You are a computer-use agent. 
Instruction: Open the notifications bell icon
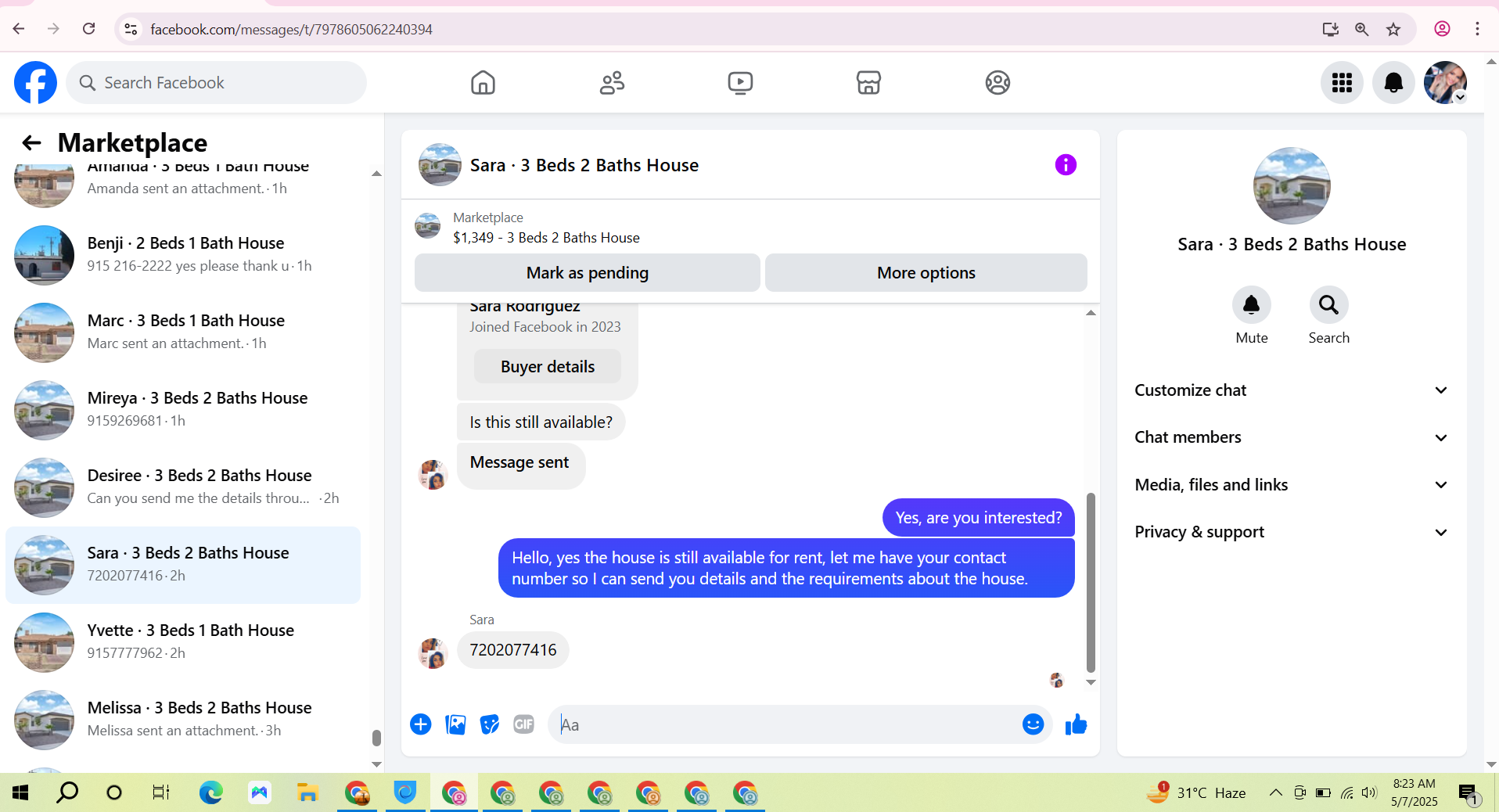1393,82
